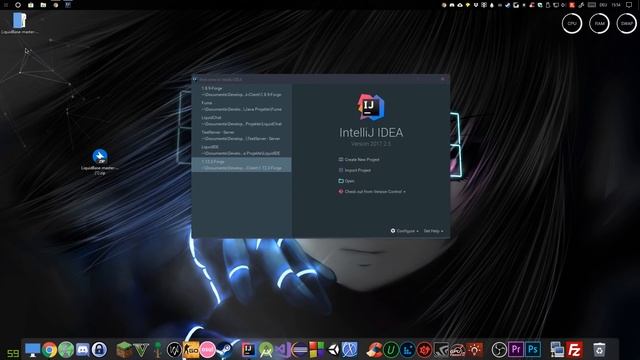This screenshot has height=360, width=640.
Task: Click the Import Project icon
Action: coord(341,170)
